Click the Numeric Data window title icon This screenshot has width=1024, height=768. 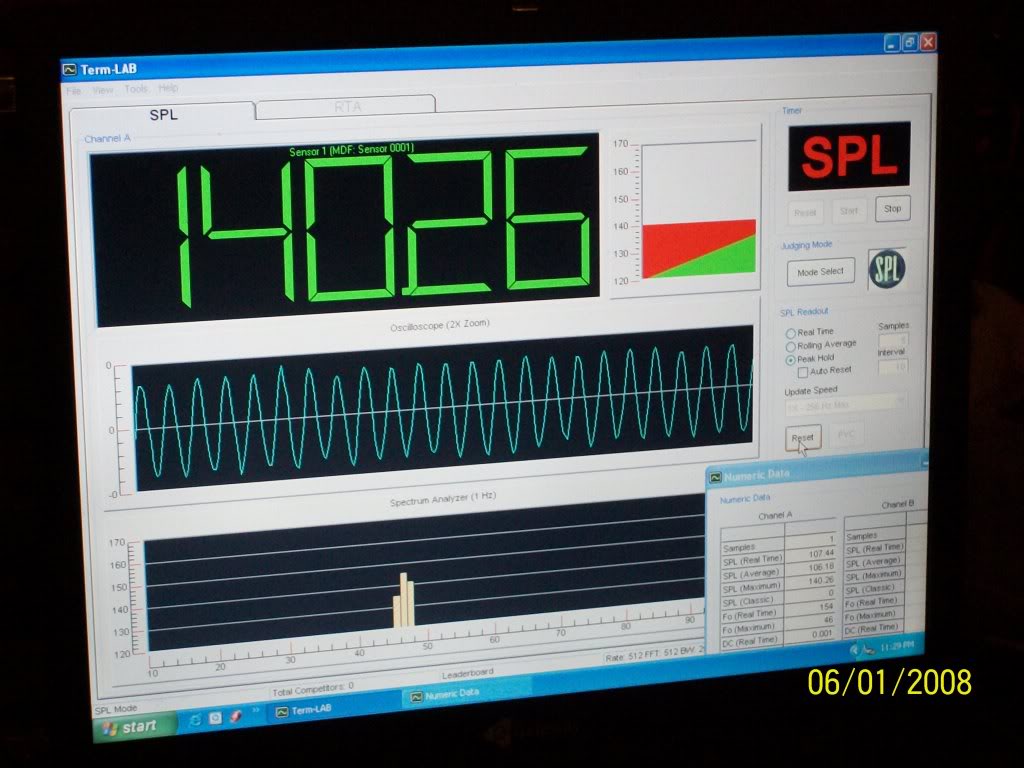[x=715, y=477]
